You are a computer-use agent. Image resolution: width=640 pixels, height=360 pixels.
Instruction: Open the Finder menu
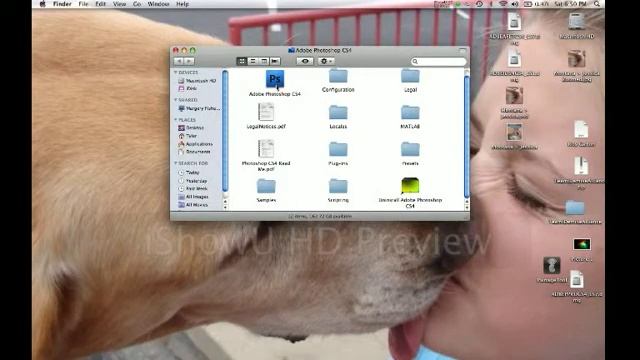click(62, 4)
